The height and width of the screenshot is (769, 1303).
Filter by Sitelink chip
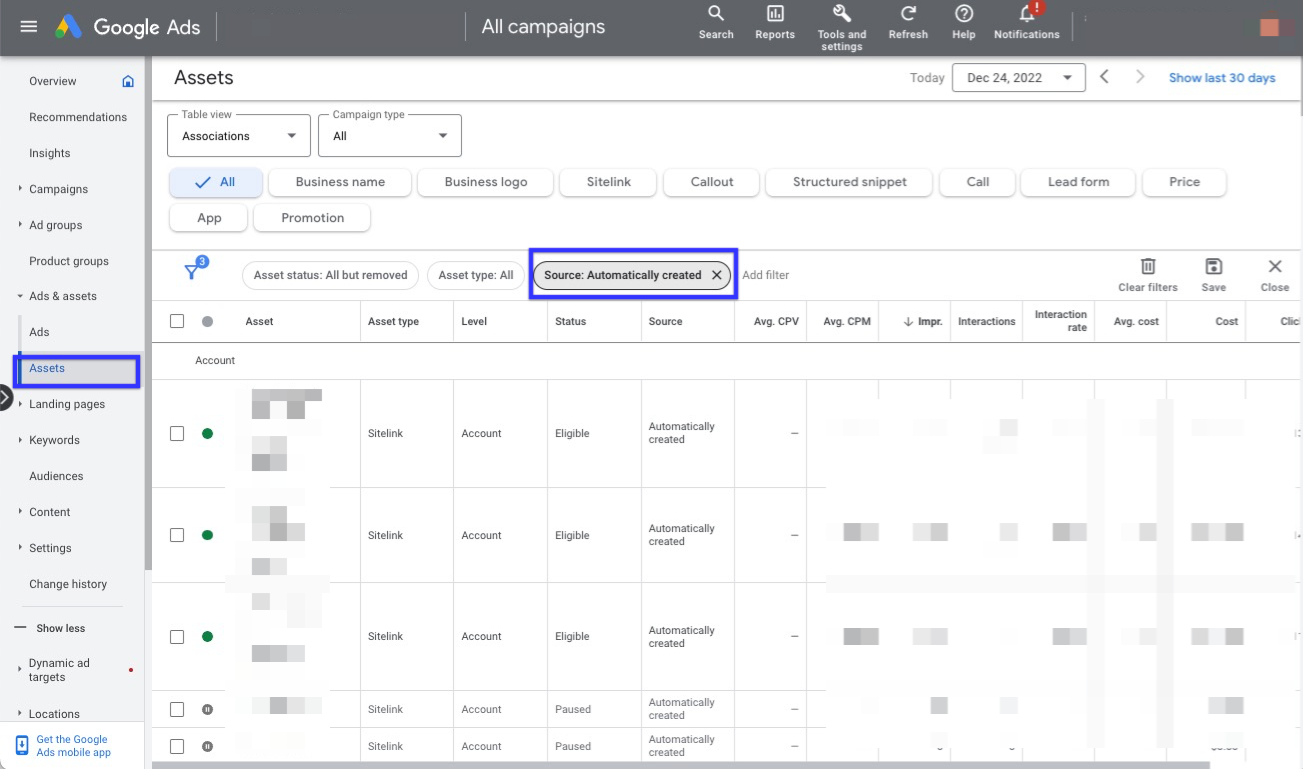609,182
